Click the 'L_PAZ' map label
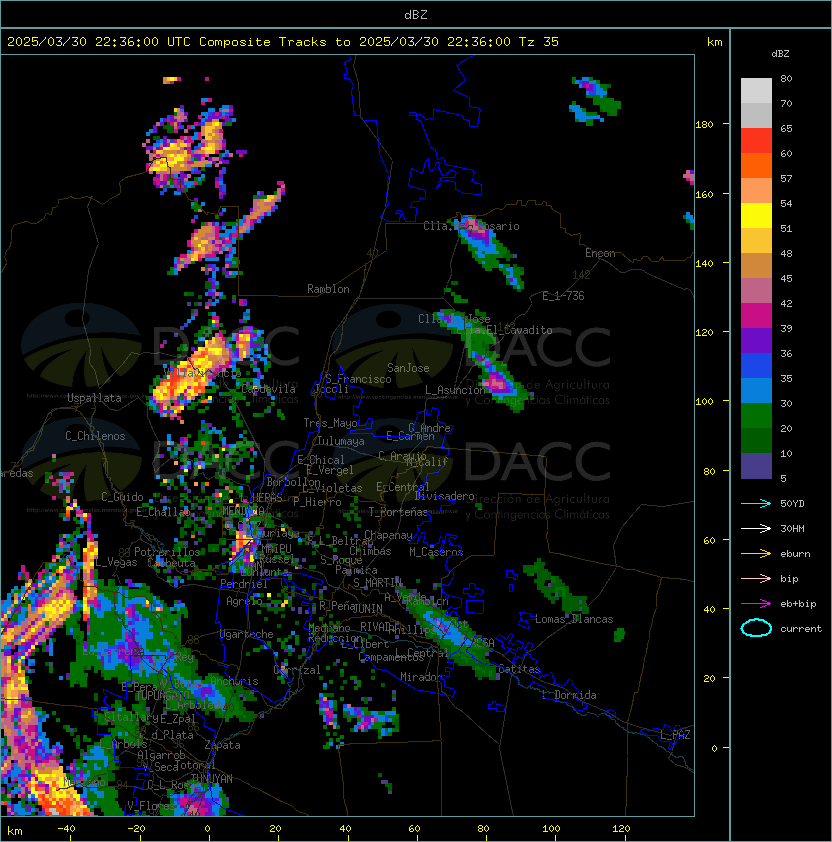Screen dimensions: 832x842 coord(675,735)
